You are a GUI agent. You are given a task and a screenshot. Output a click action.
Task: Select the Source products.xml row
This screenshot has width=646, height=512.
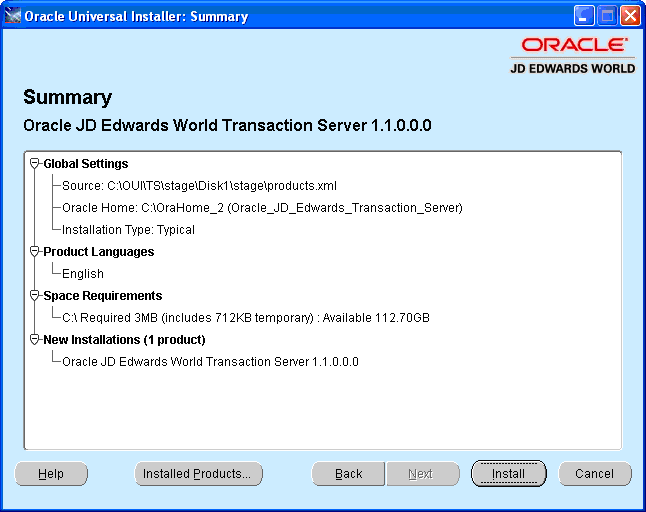pos(199,186)
